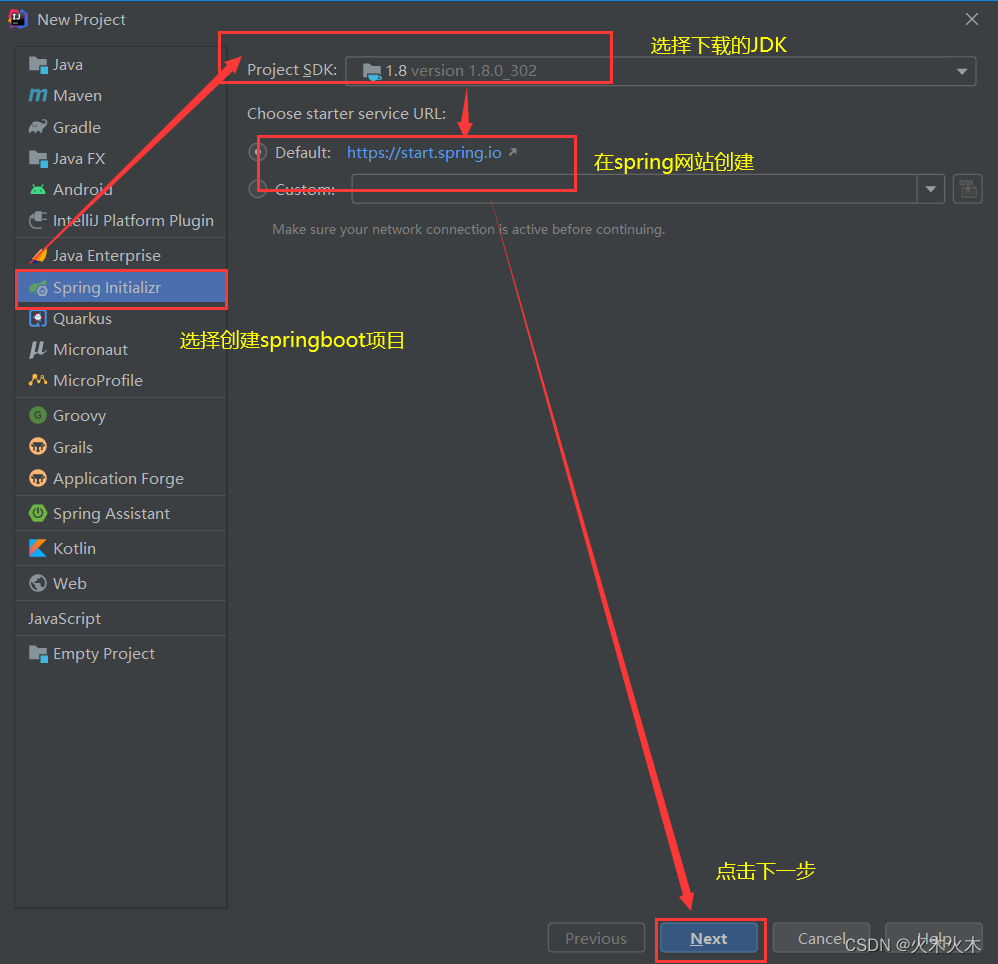Open the https://start.spring.io link

coord(424,153)
